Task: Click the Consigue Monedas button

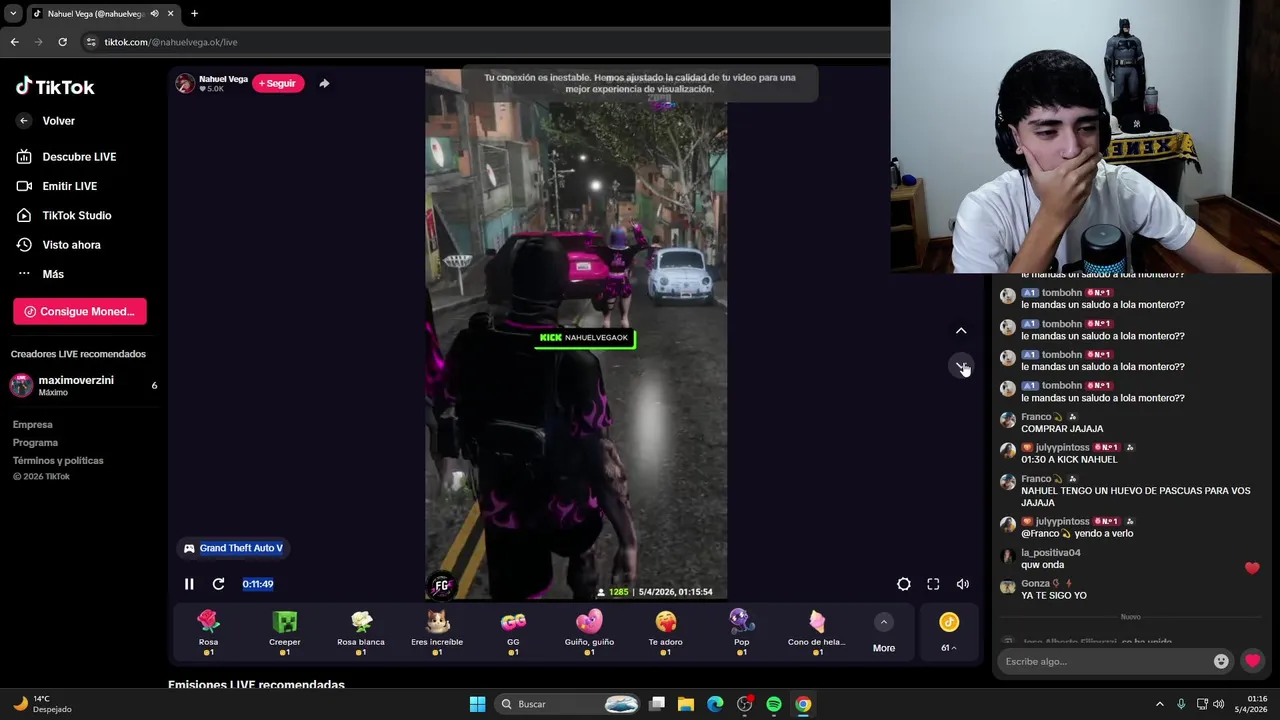Action: coord(80,311)
